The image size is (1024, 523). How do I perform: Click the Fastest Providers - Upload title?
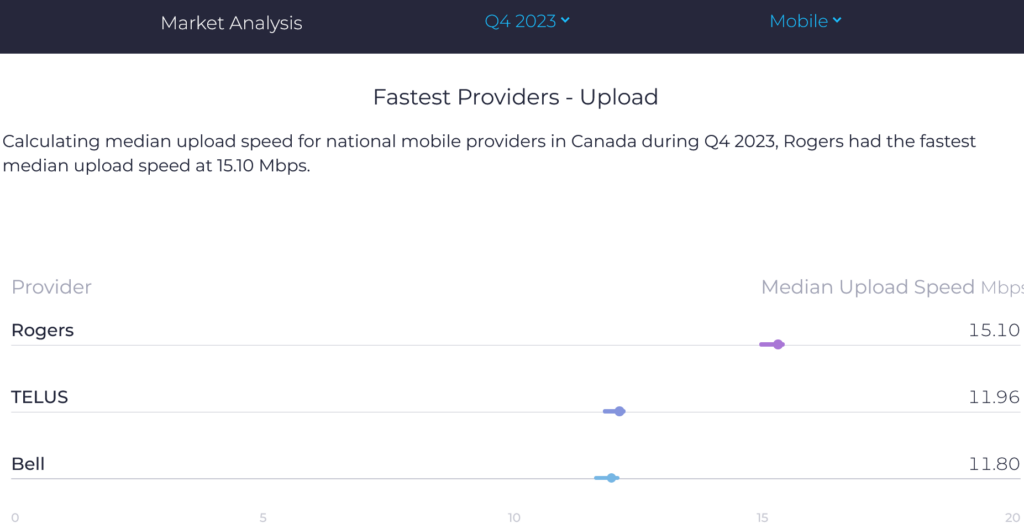click(515, 97)
